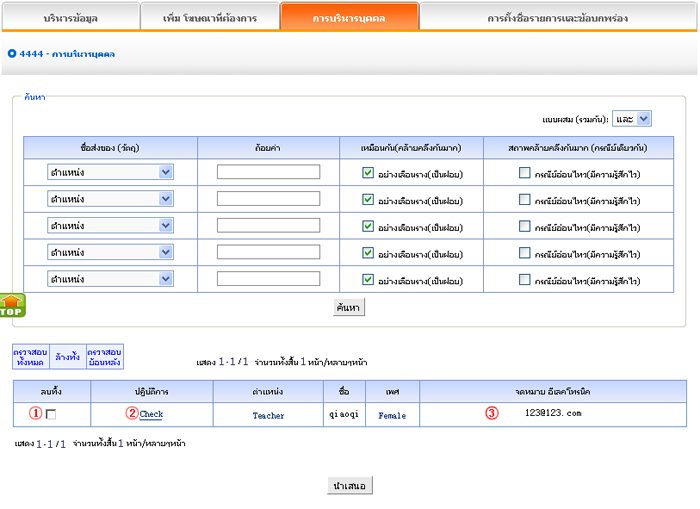Check fourth row case-sensitive checkbox
The image size is (700, 509).
pyautogui.click(x=525, y=253)
